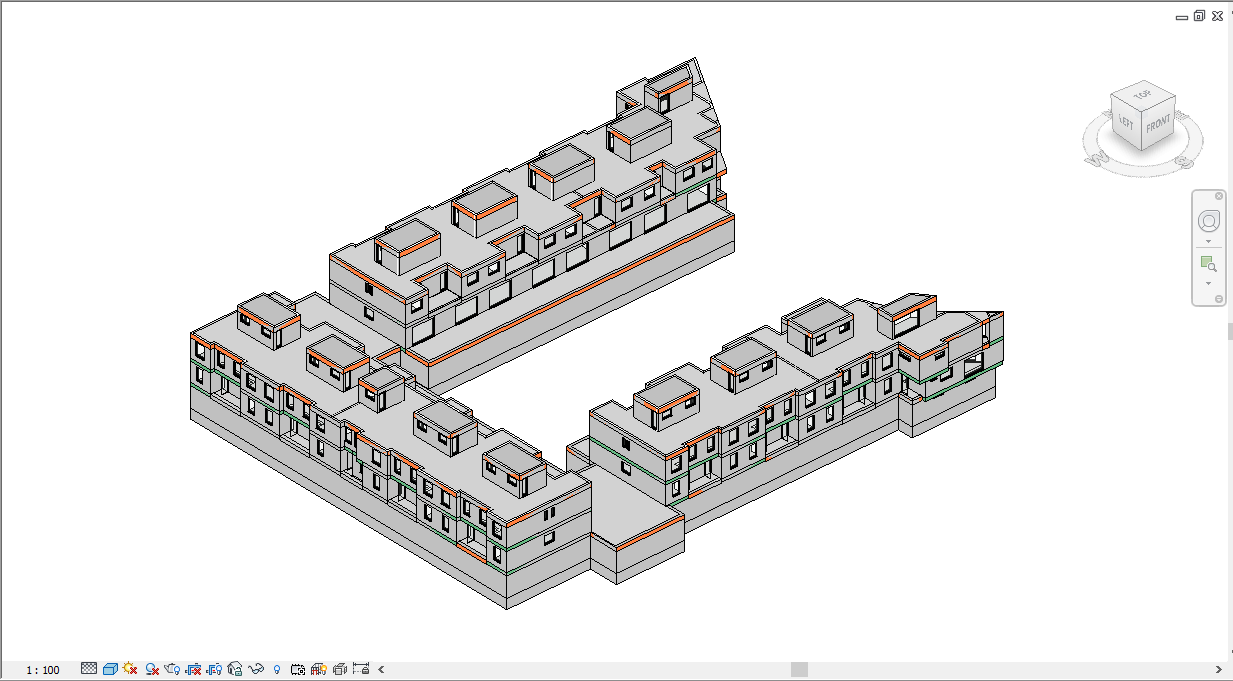
Task: Open the 1 : 100 view scale list
Action: click(43, 669)
